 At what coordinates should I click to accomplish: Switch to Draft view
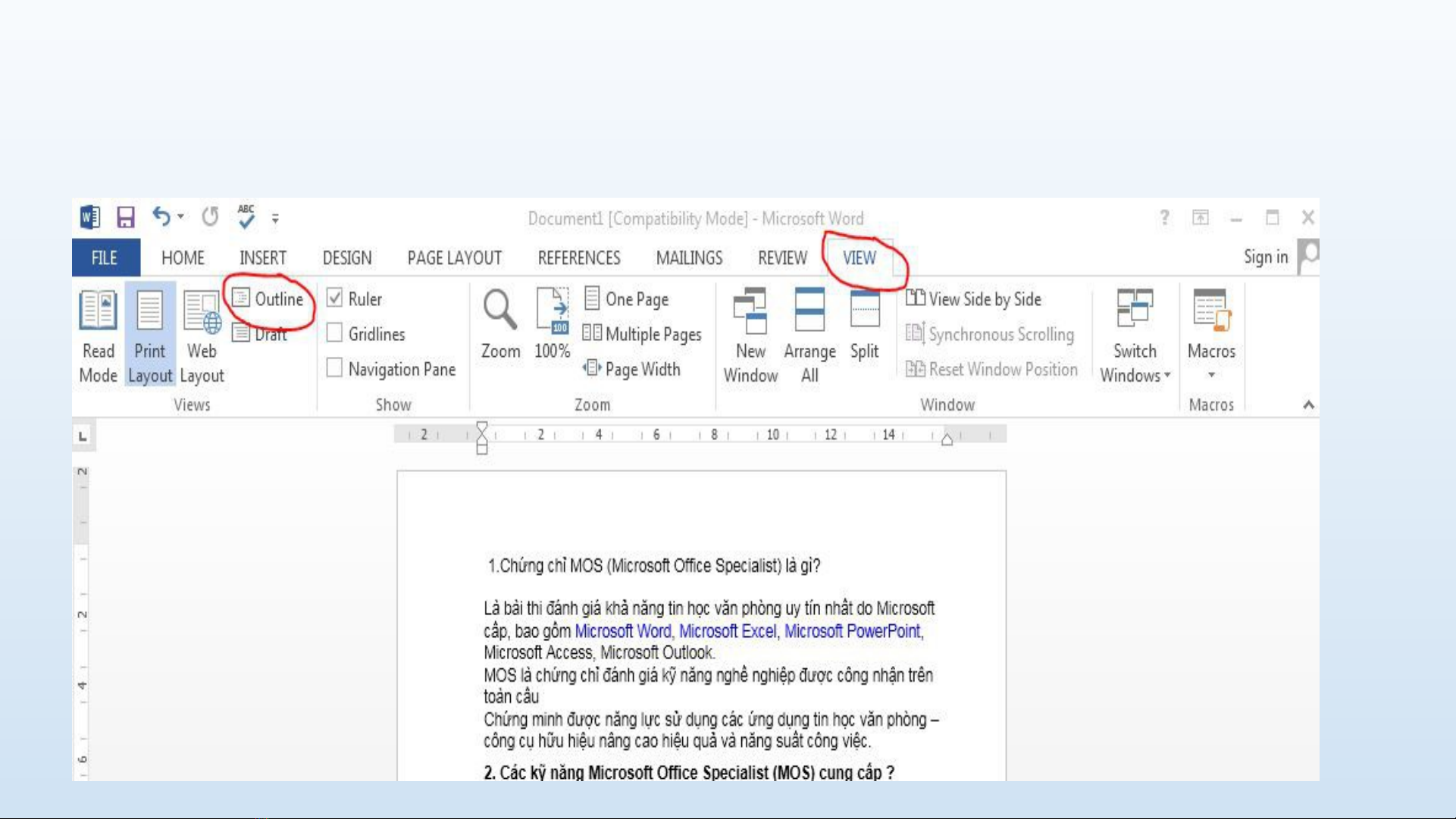tap(260, 333)
